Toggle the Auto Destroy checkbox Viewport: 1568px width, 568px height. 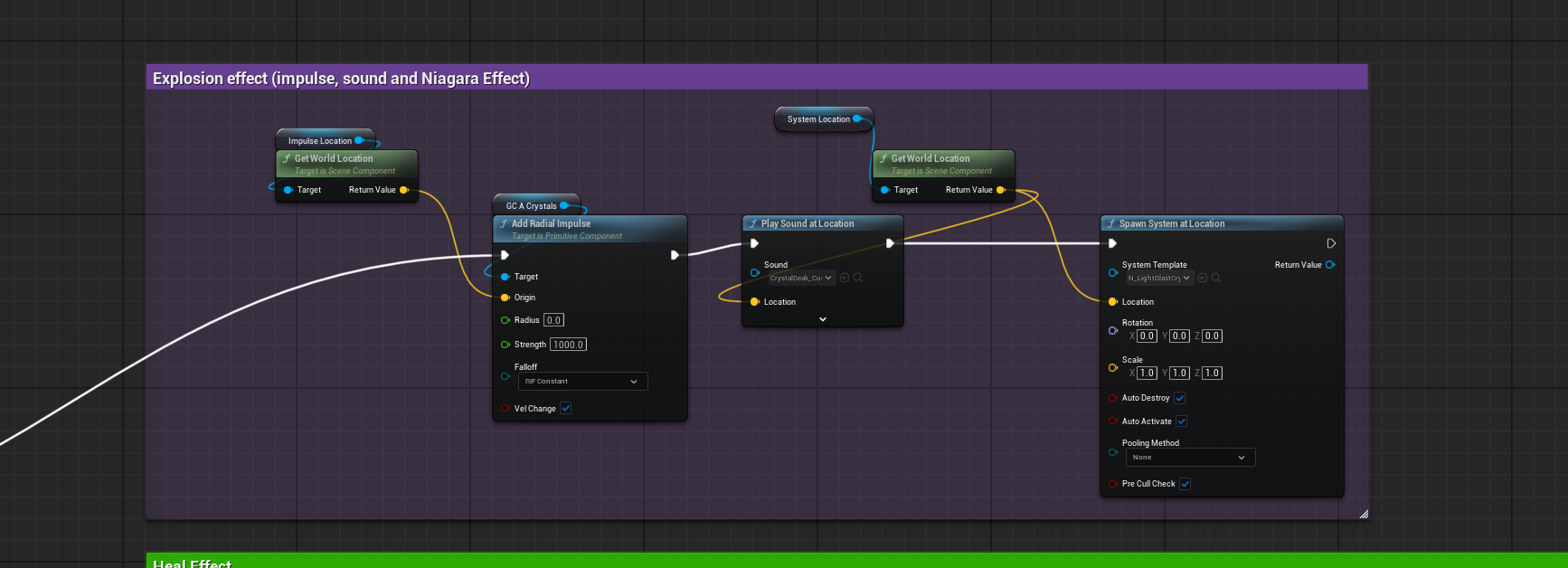tap(1180, 398)
